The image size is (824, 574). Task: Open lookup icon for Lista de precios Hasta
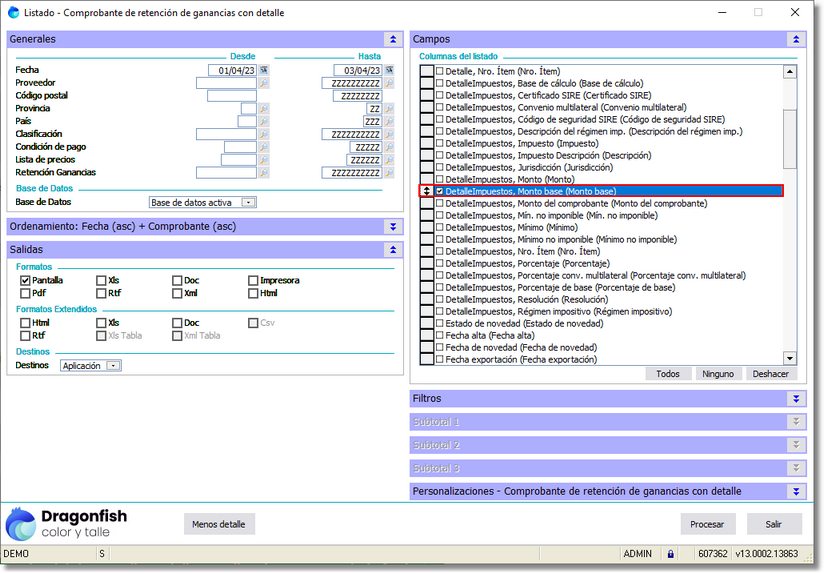click(389, 160)
